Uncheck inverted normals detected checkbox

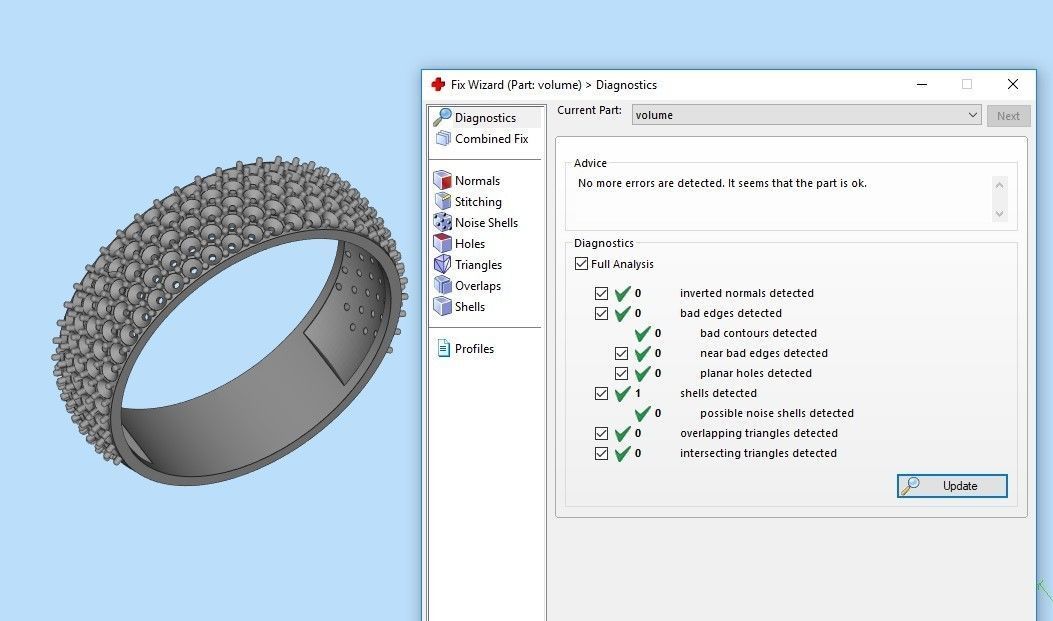(x=601, y=293)
